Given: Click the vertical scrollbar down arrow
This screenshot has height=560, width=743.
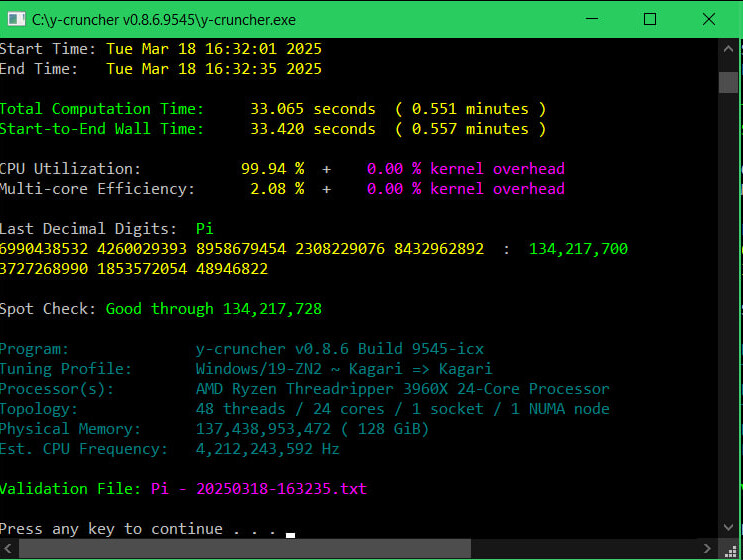Looking at the screenshot, I should click(728, 529).
